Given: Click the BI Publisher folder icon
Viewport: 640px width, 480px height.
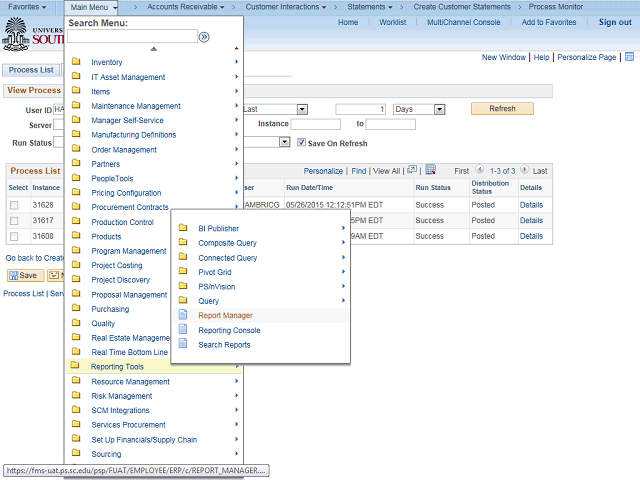Looking at the screenshot, I should coord(182,228).
